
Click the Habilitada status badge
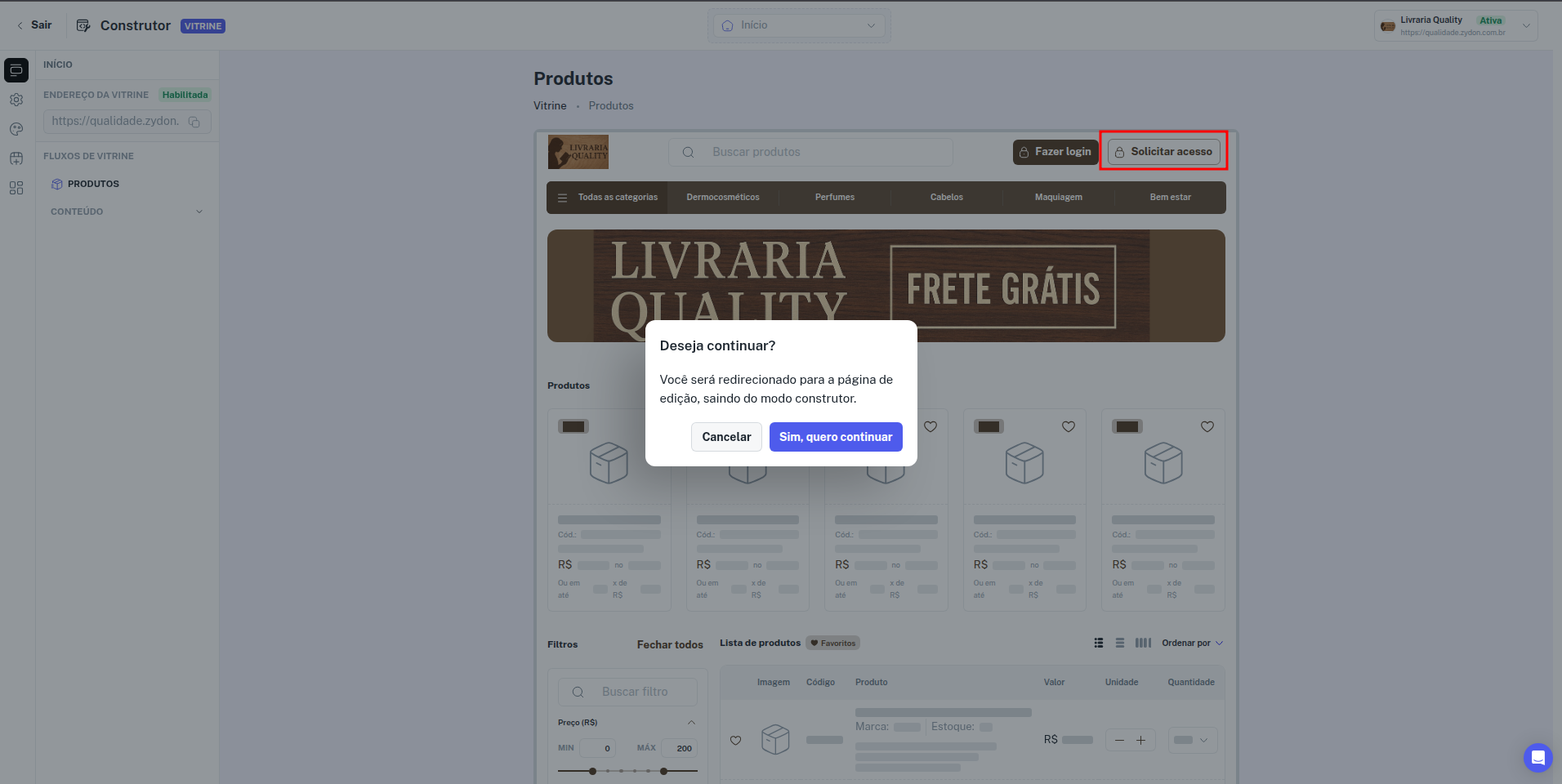[x=185, y=95]
